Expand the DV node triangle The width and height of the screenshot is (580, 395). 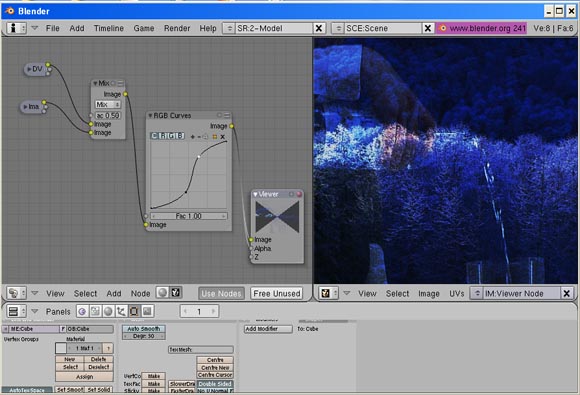coord(29,69)
